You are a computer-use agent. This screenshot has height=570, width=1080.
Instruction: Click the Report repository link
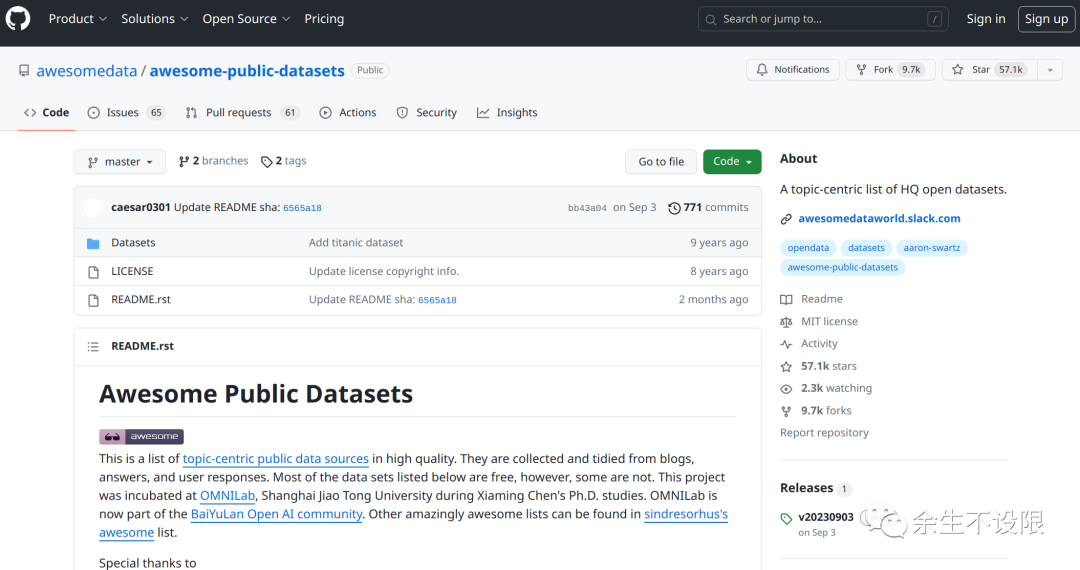coord(824,432)
